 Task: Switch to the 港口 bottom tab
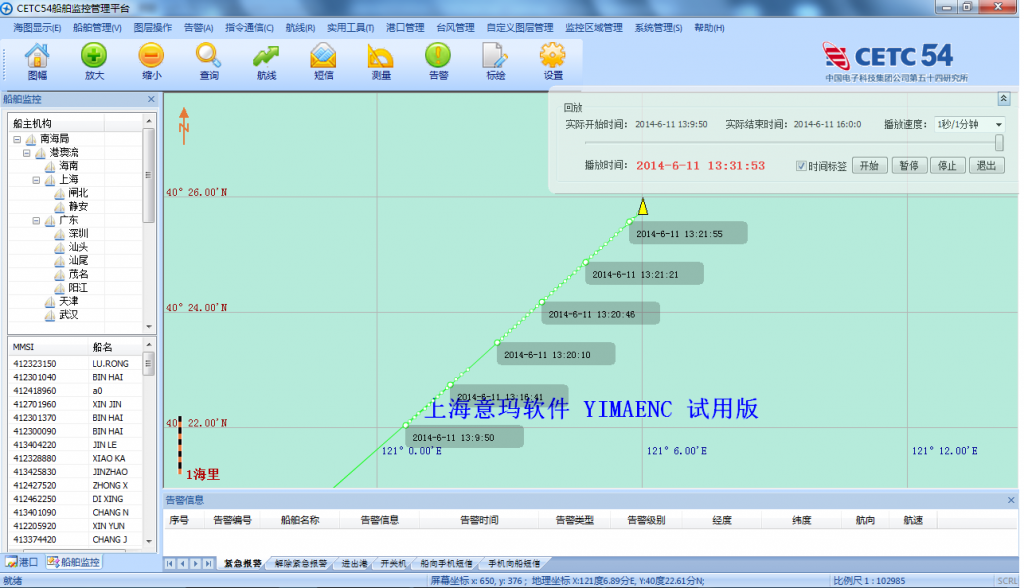tap(22, 562)
